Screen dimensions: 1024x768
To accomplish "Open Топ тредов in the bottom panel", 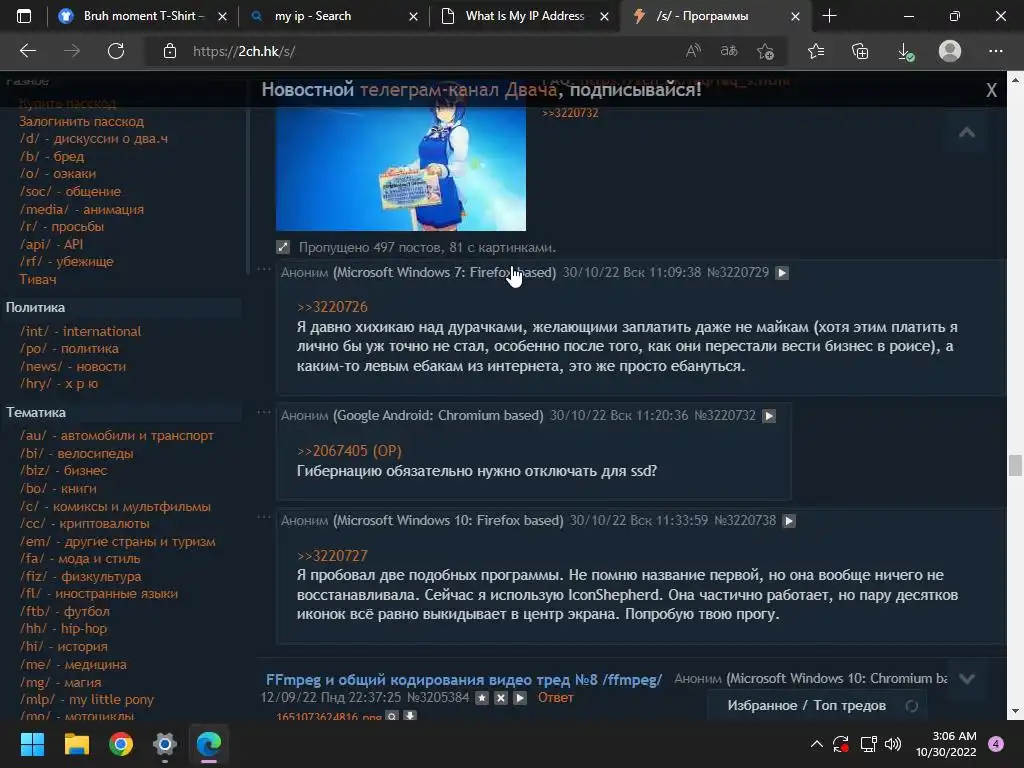I will [850, 705].
